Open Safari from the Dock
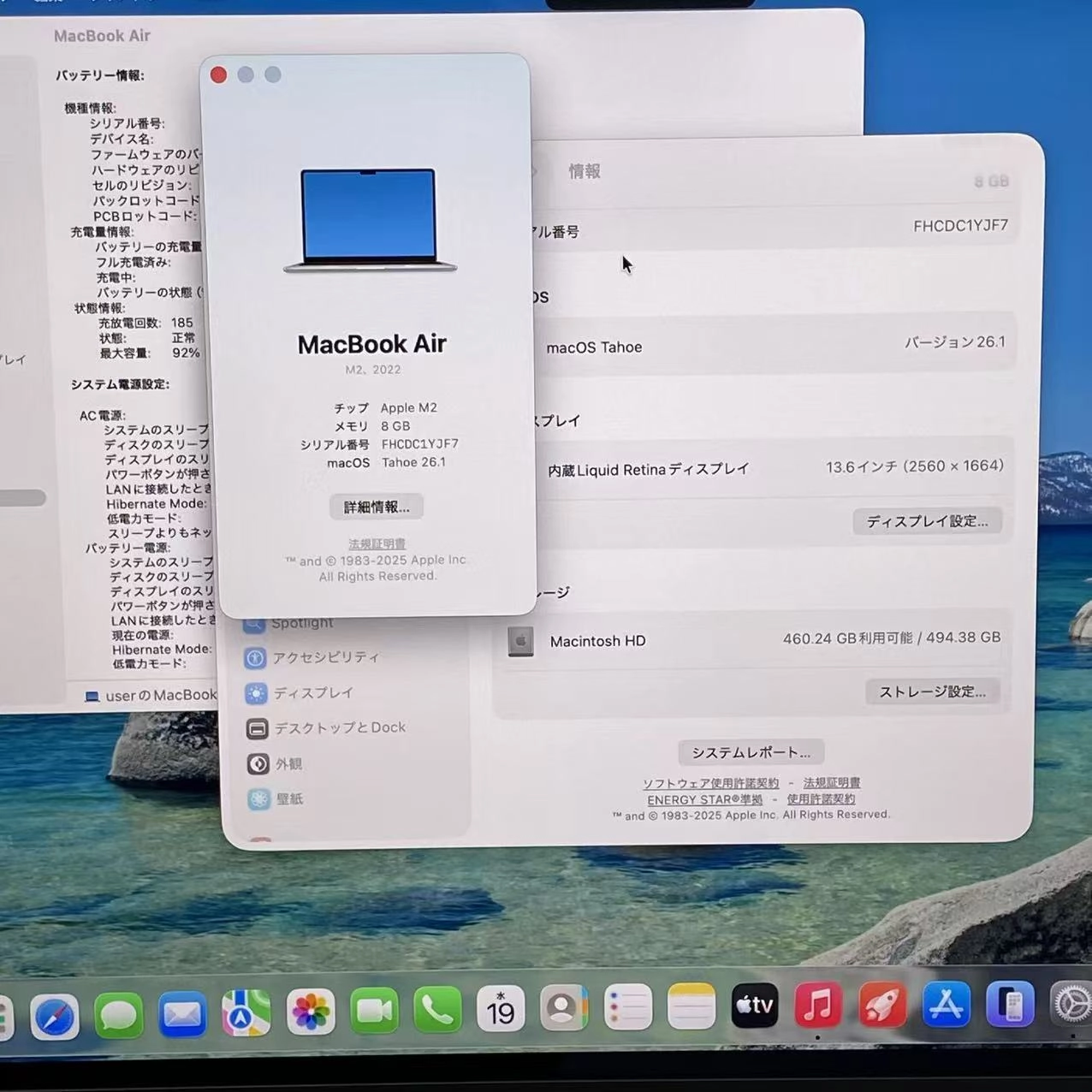1092x1092 pixels. 55,1016
